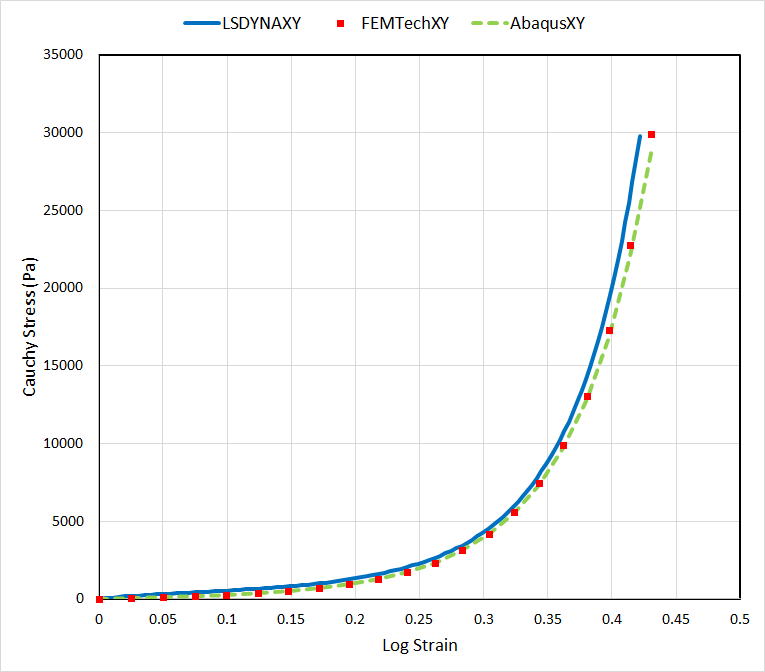Click the 0.4 x-axis tick label
The width and height of the screenshot is (765, 672).
point(611,619)
